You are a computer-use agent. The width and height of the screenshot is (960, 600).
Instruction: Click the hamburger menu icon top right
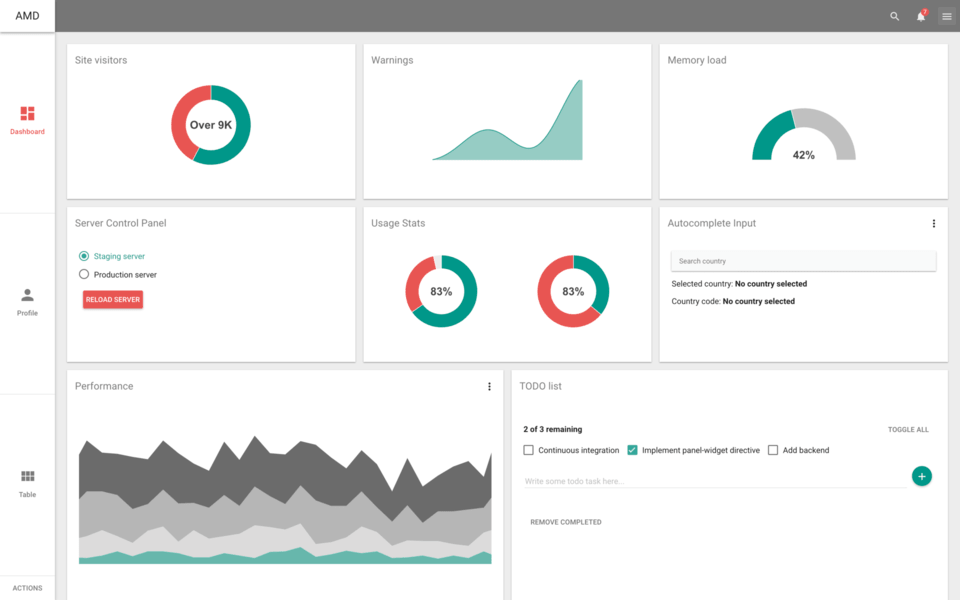click(x=946, y=16)
